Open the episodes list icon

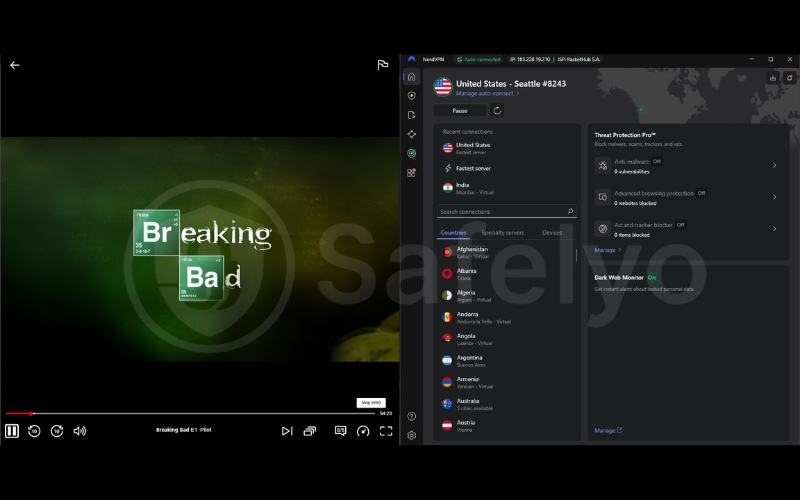[x=310, y=431]
